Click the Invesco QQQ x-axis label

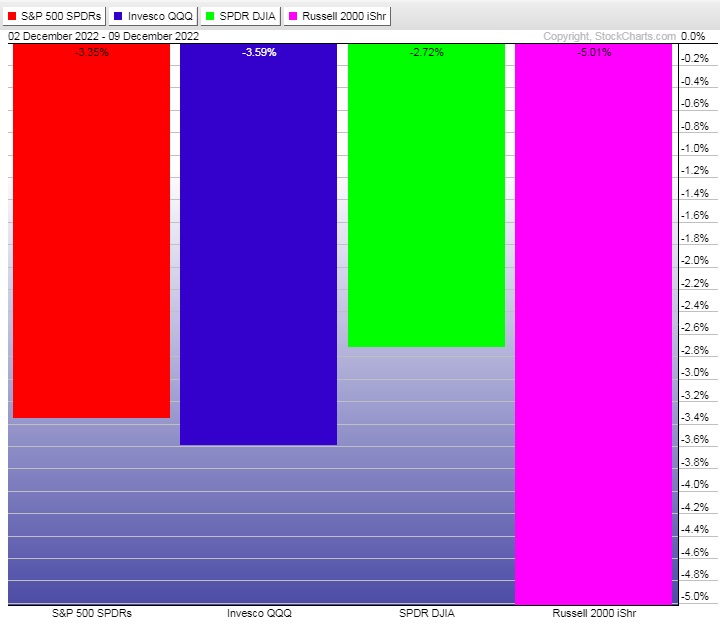click(x=259, y=613)
